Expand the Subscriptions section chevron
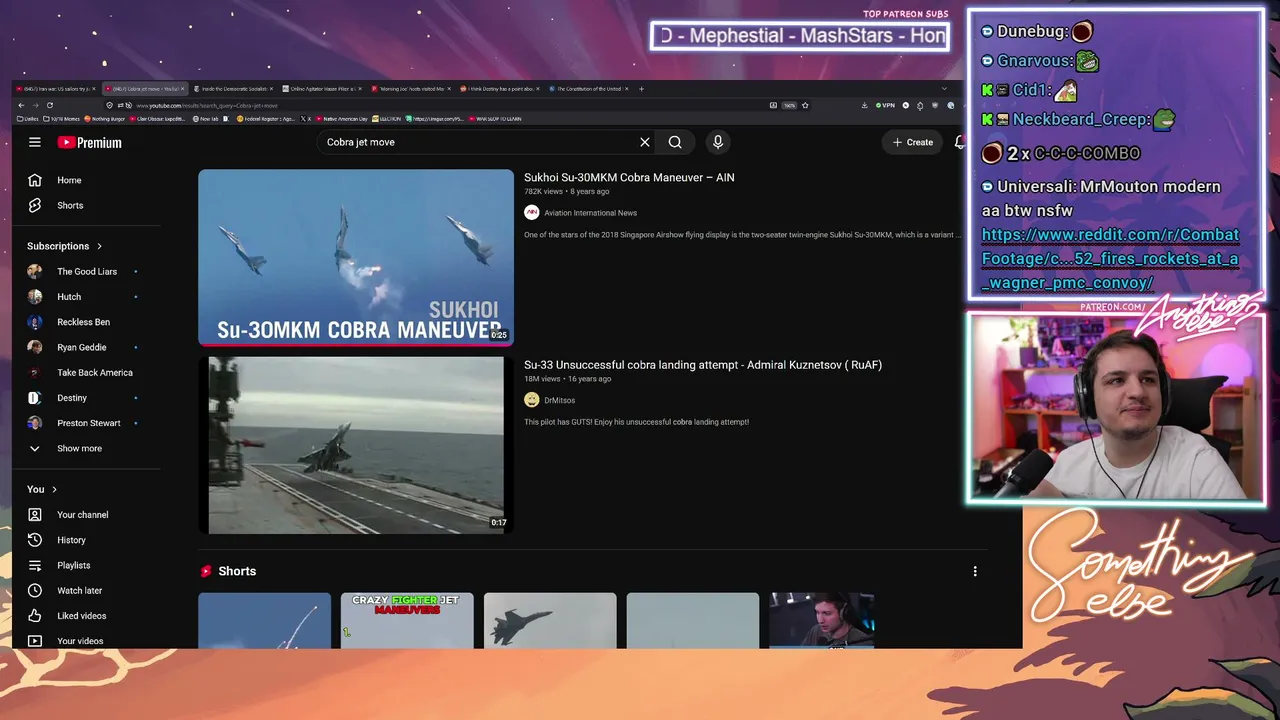Screen dimensions: 1280x720 (x=99, y=246)
